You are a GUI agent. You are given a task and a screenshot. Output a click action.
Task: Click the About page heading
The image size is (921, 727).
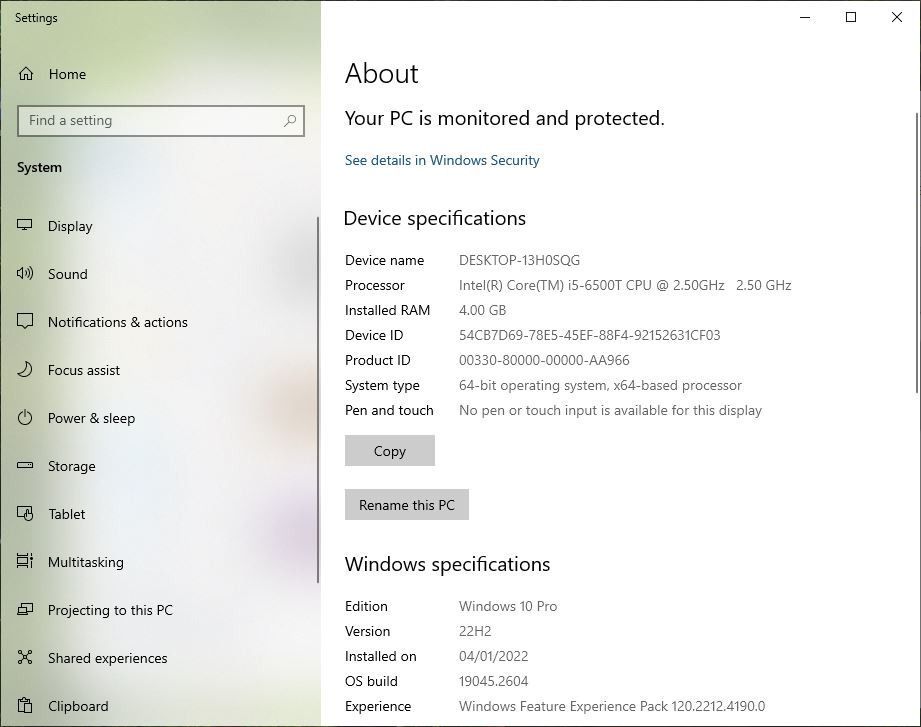pos(382,74)
